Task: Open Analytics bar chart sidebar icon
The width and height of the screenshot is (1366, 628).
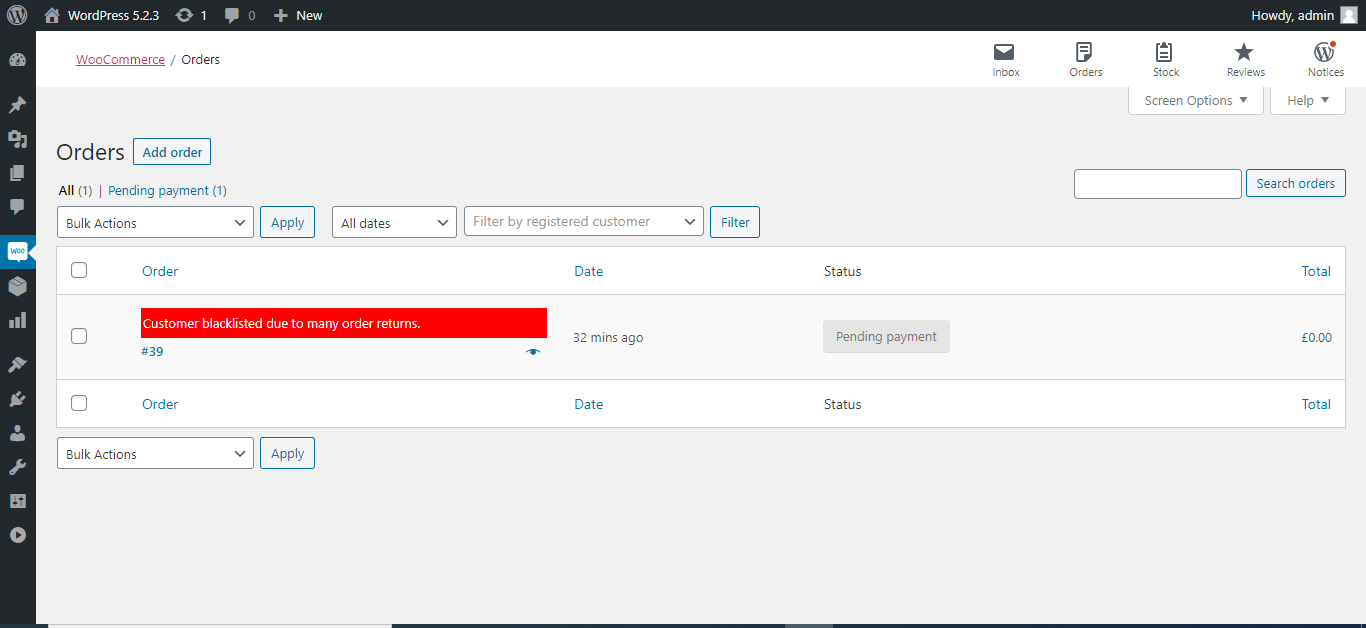Action: click(x=17, y=320)
